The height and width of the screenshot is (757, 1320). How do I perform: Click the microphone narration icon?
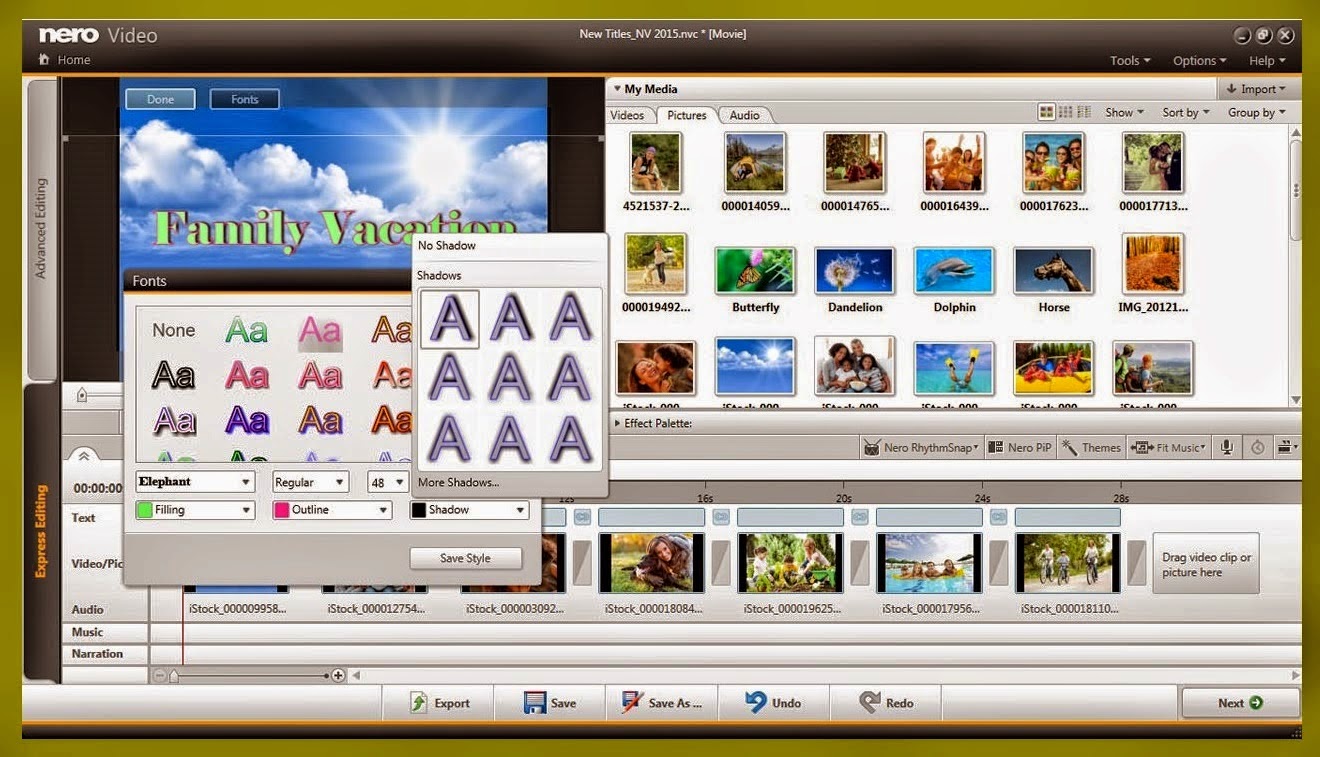[x=1225, y=447]
